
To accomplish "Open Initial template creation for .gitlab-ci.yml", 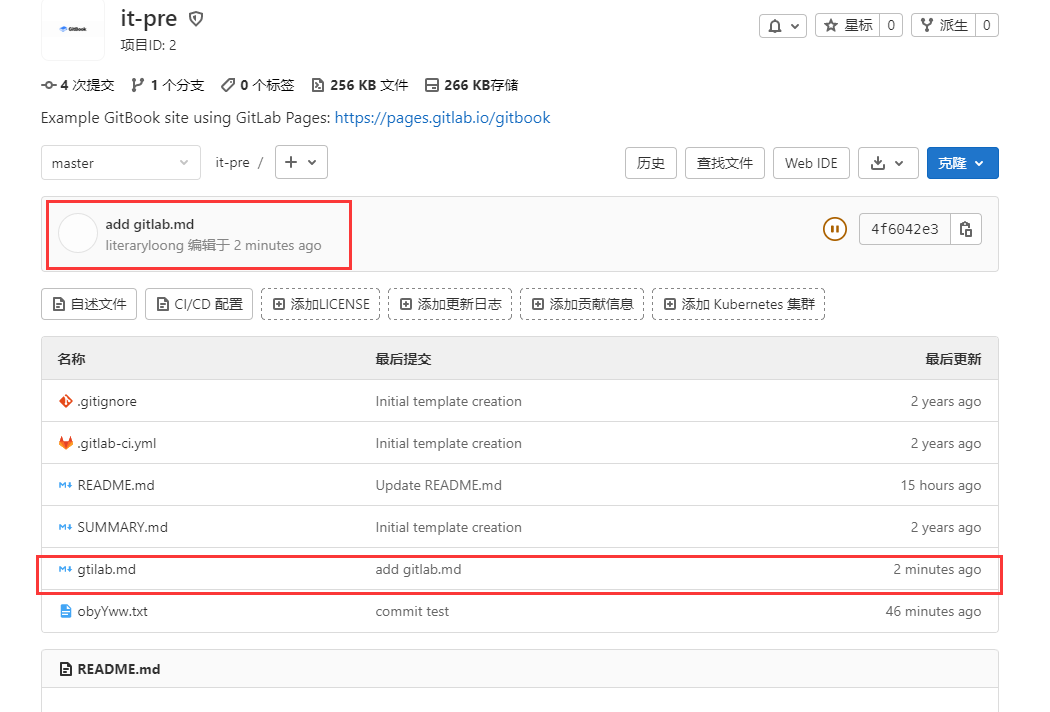I will [x=449, y=443].
